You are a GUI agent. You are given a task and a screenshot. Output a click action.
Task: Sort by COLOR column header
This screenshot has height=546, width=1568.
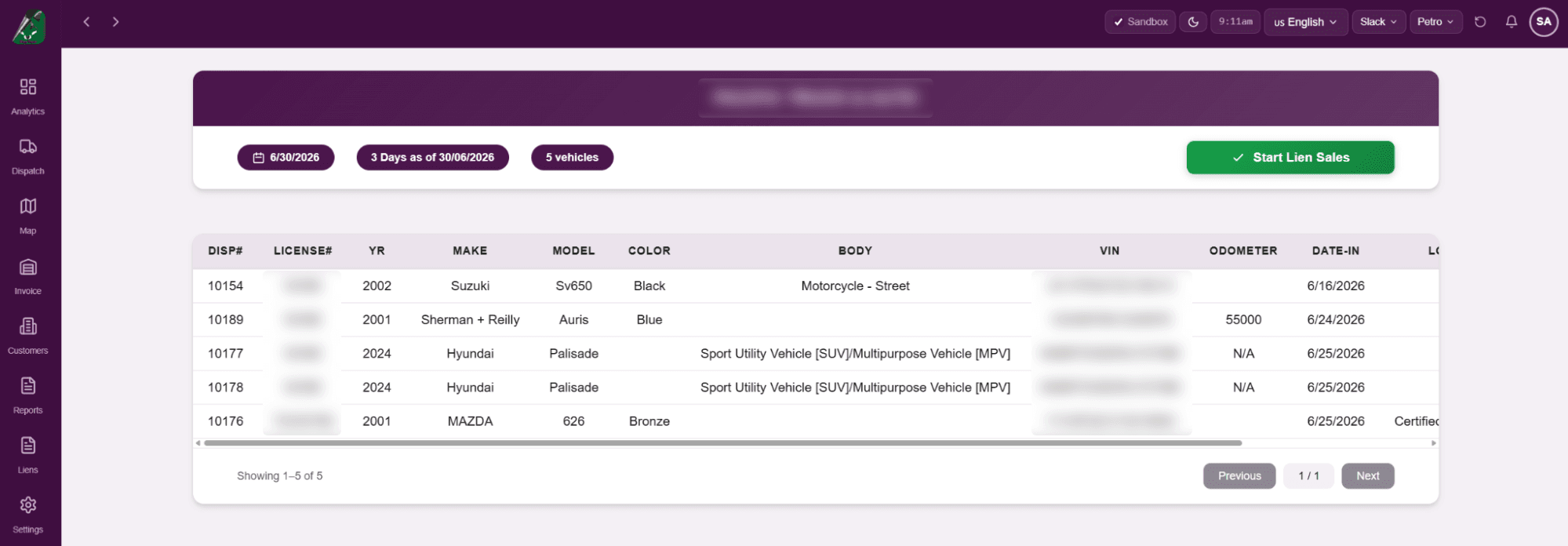point(649,251)
